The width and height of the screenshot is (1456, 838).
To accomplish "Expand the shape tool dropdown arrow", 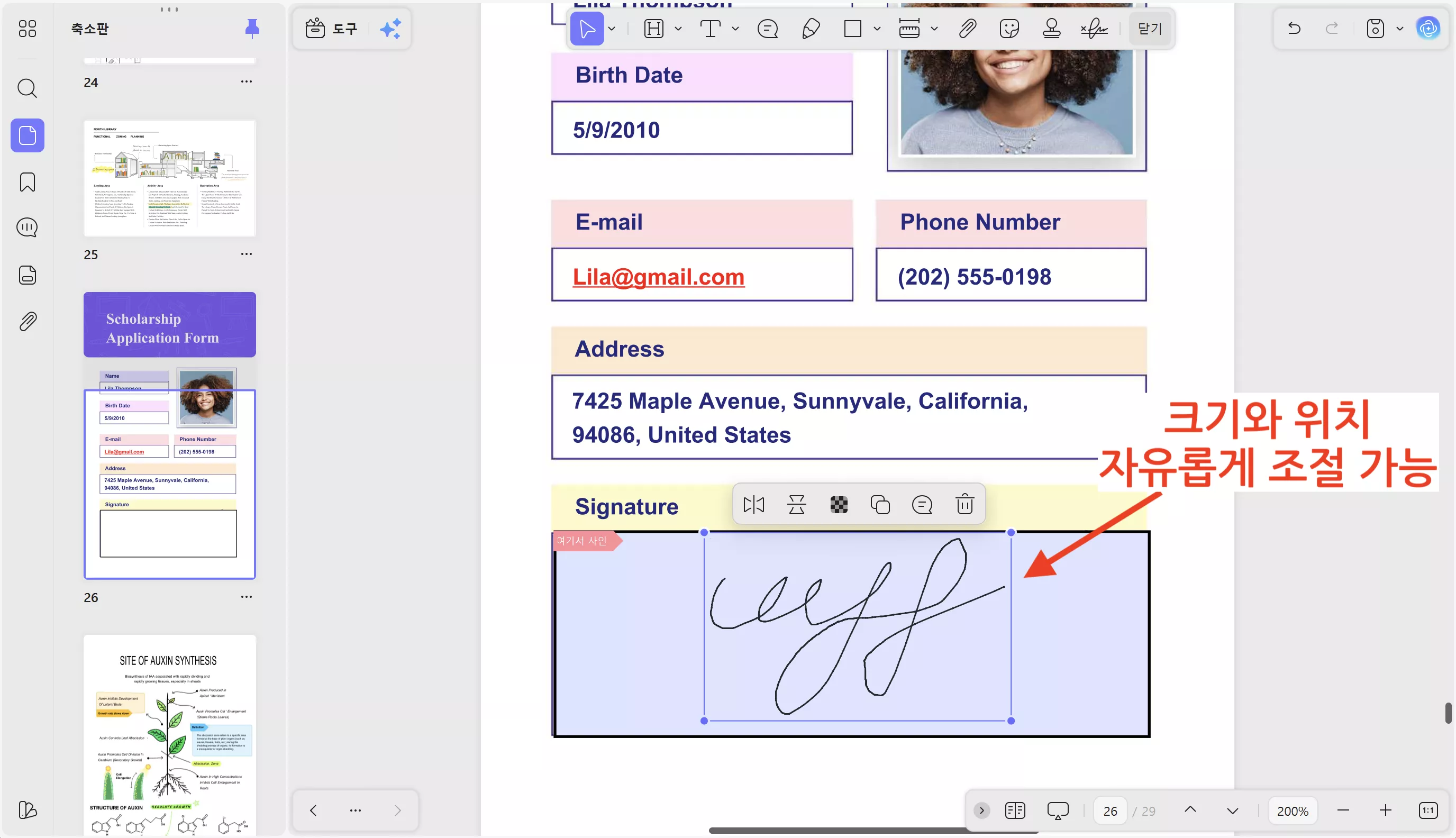I will click(877, 28).
